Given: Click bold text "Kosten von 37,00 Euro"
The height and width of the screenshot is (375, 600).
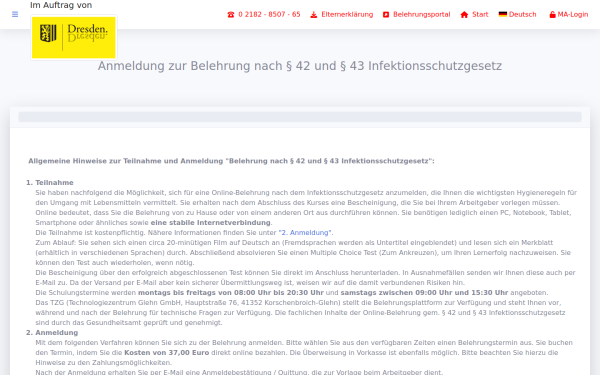Looking at the screenshot, I should pyautogui.click(x=166, y=352).
